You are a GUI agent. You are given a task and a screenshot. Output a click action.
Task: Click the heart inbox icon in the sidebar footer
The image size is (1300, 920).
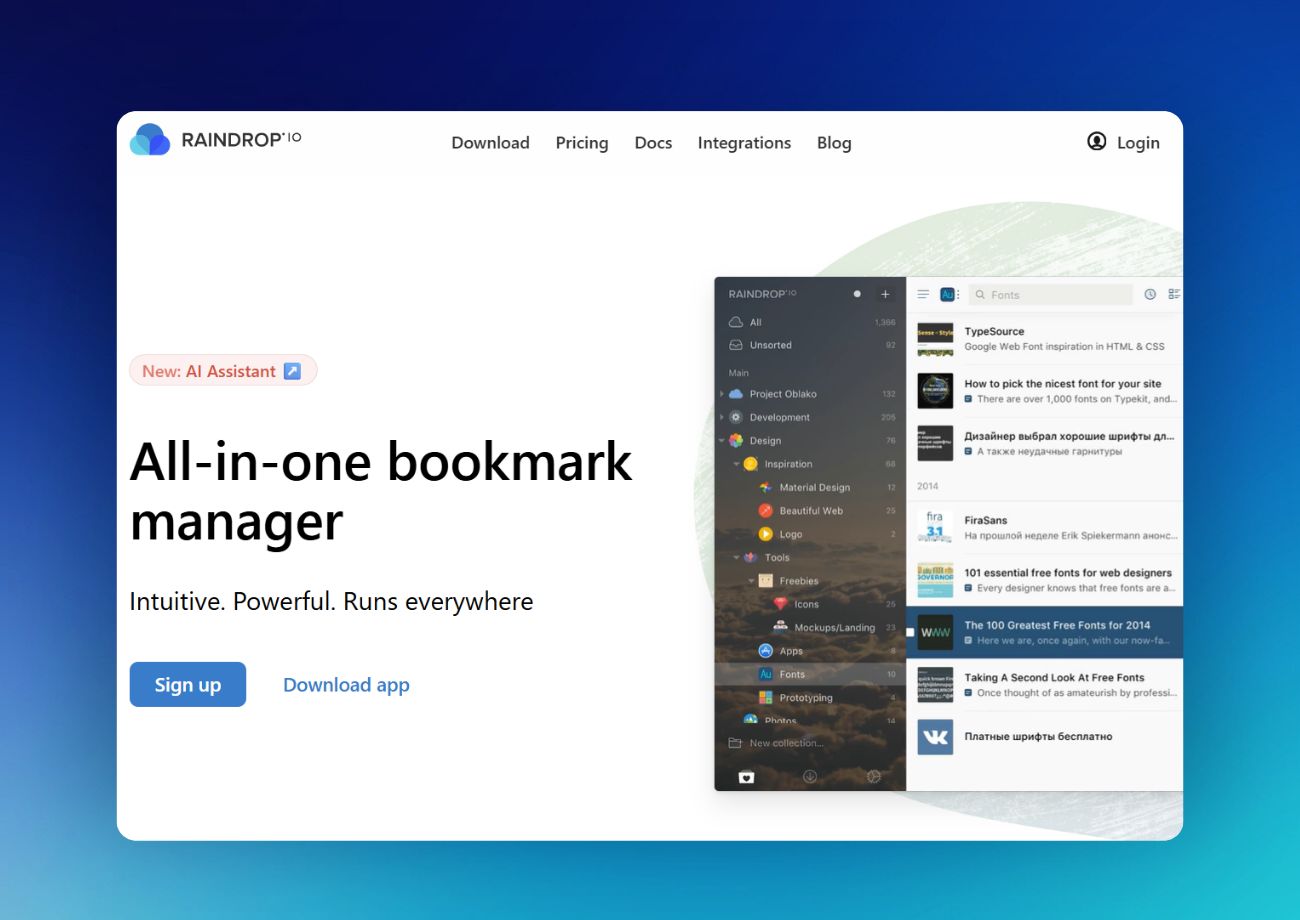(x=746, y=777)
